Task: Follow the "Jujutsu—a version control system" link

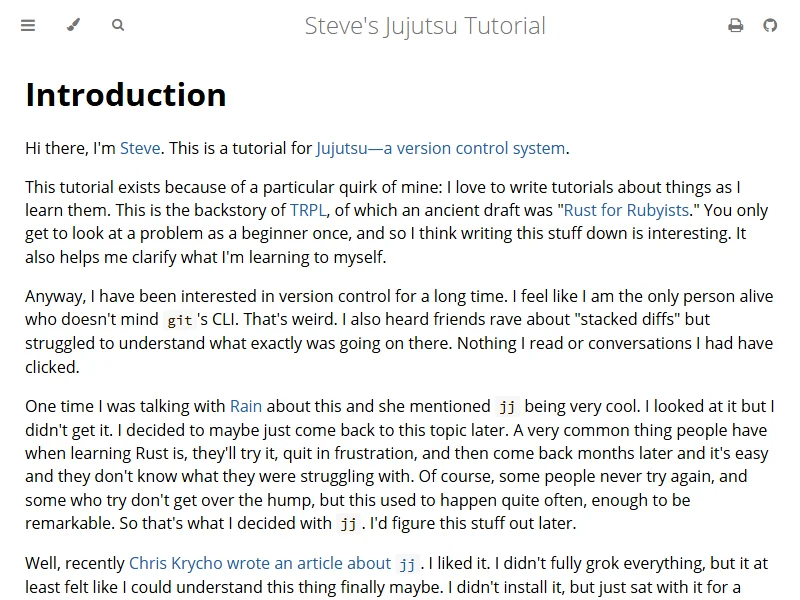Action: [x=441, y=149]
